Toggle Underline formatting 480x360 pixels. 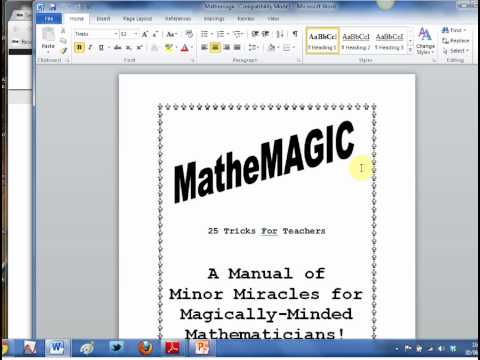click(x=101, y=47)
